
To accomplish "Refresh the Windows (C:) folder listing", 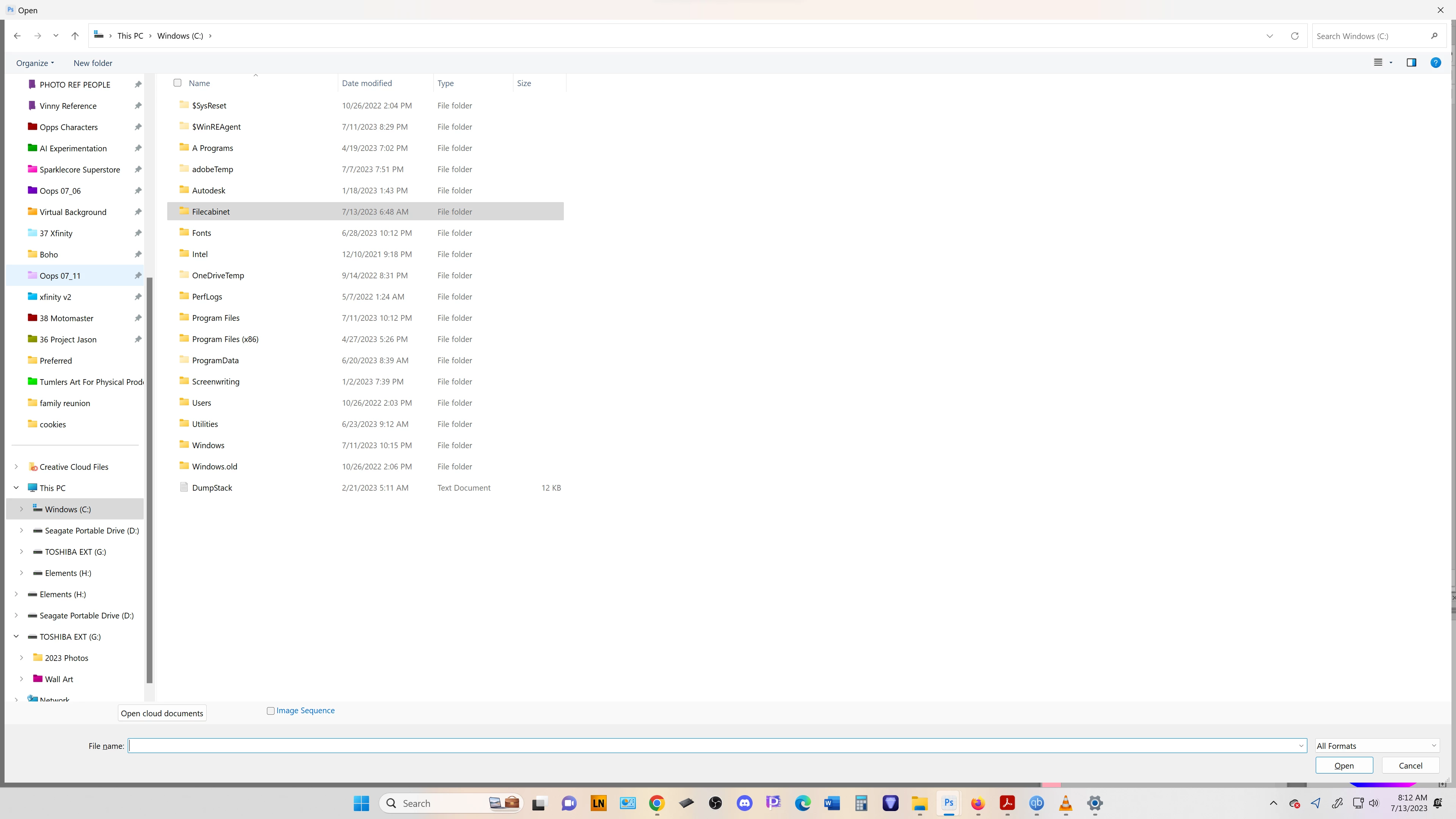I will 1294,36.
